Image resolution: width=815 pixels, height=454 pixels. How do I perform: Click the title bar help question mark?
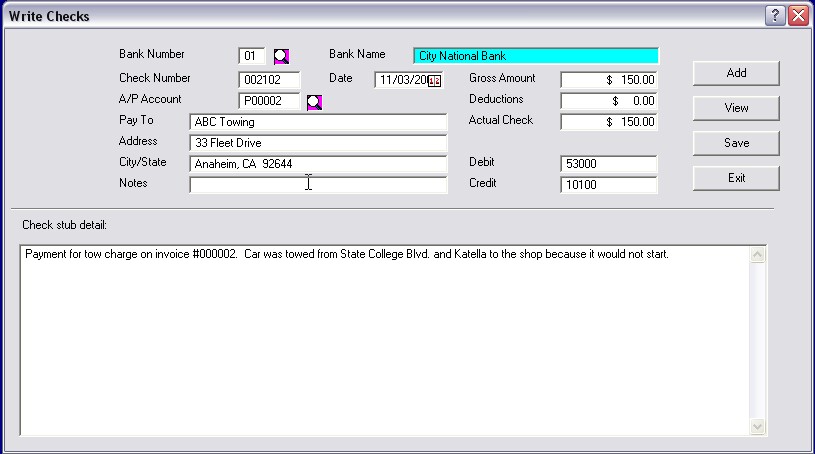[776, 16]
